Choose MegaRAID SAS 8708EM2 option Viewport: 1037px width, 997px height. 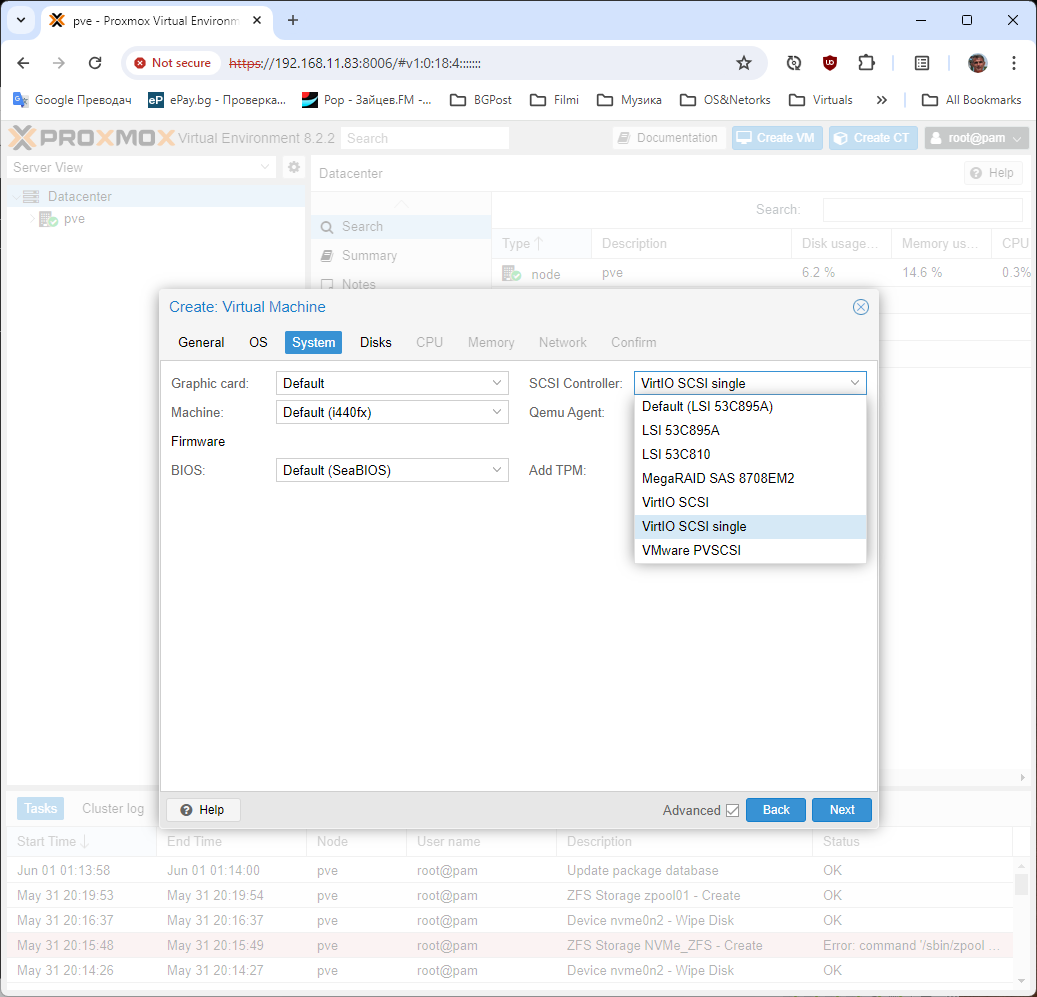click(717, 478)
